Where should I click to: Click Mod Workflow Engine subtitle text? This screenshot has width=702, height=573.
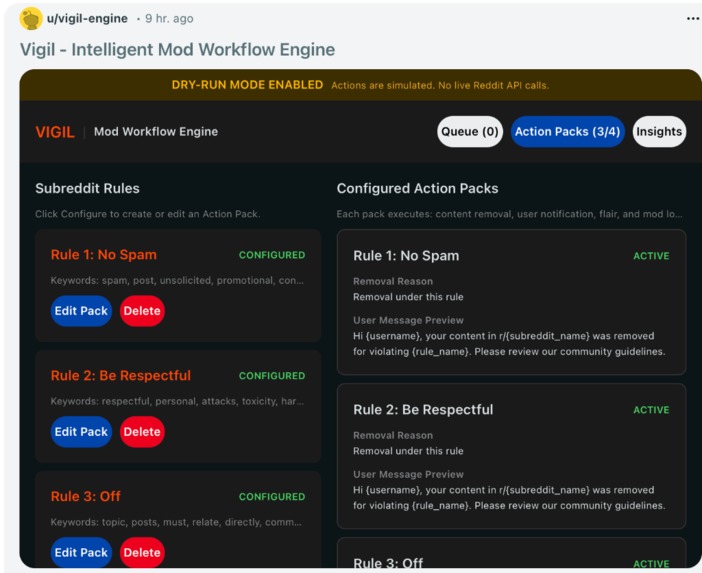pyautogui.click(x=156, y=132)
